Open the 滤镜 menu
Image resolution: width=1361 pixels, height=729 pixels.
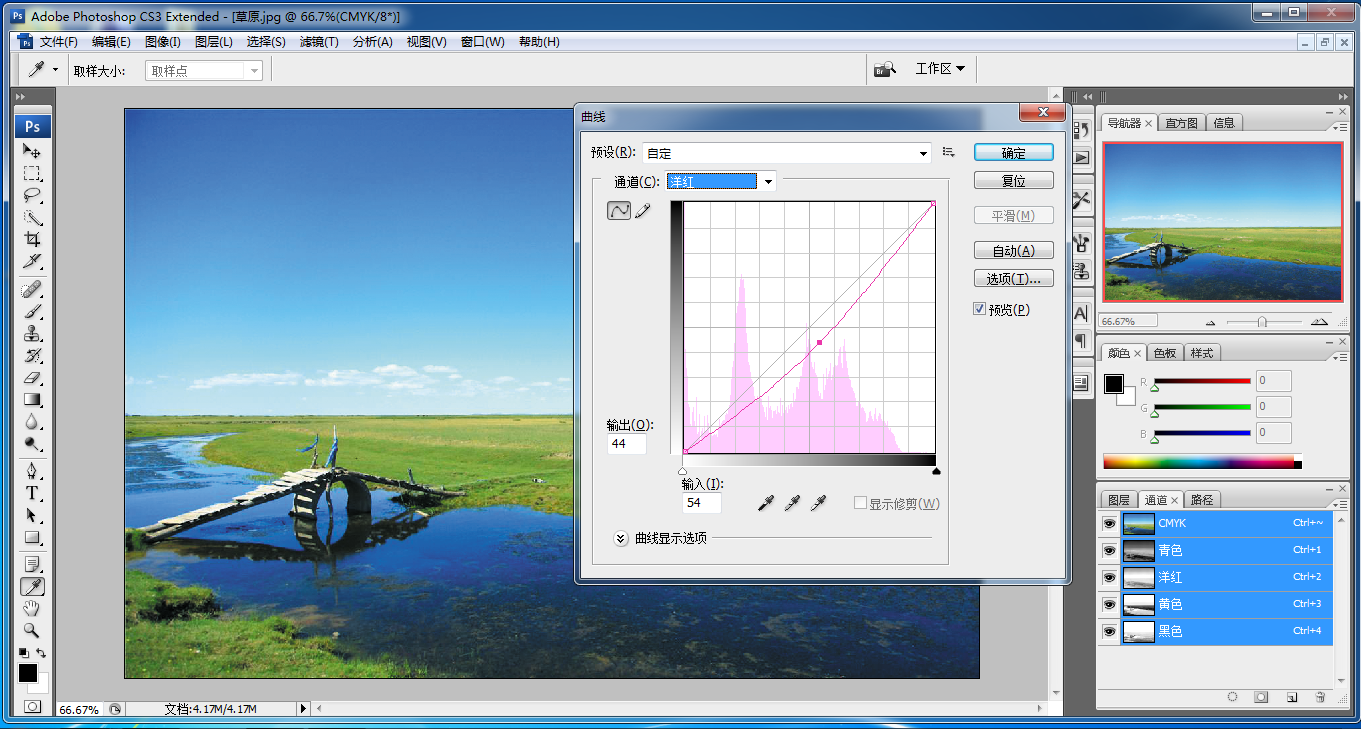(319, 42)
